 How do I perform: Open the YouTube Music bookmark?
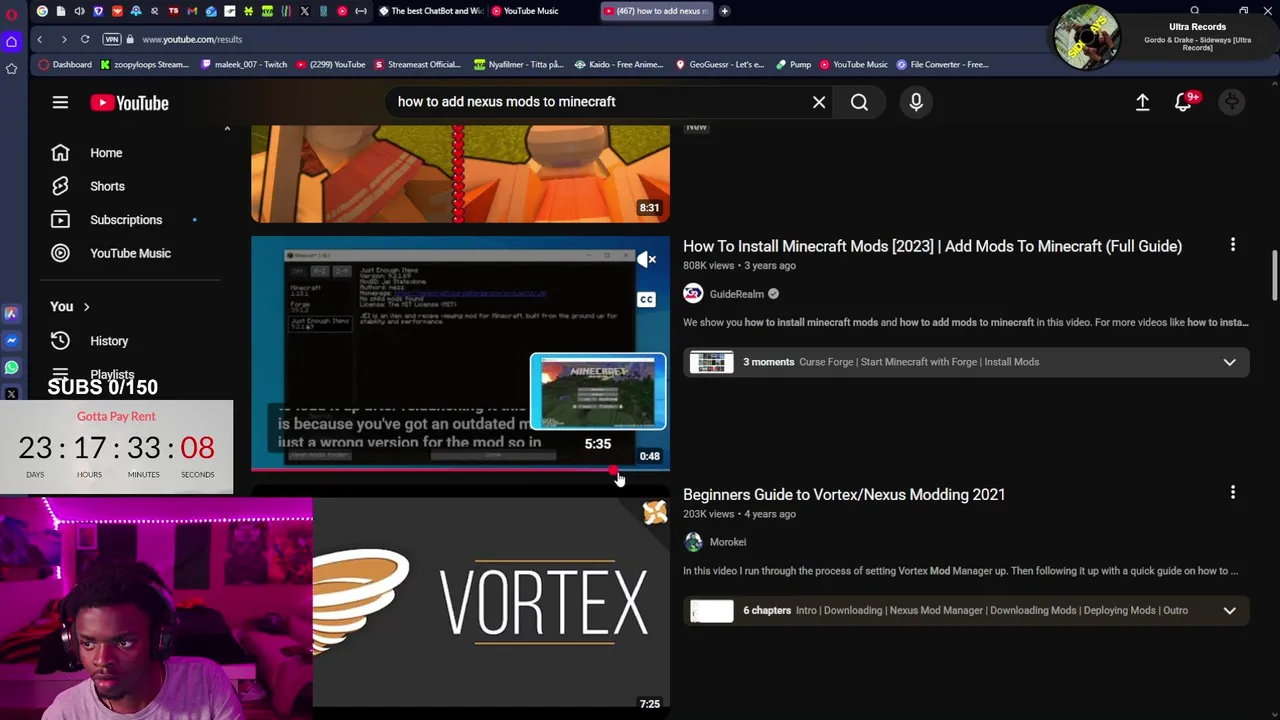pos(853,65)
